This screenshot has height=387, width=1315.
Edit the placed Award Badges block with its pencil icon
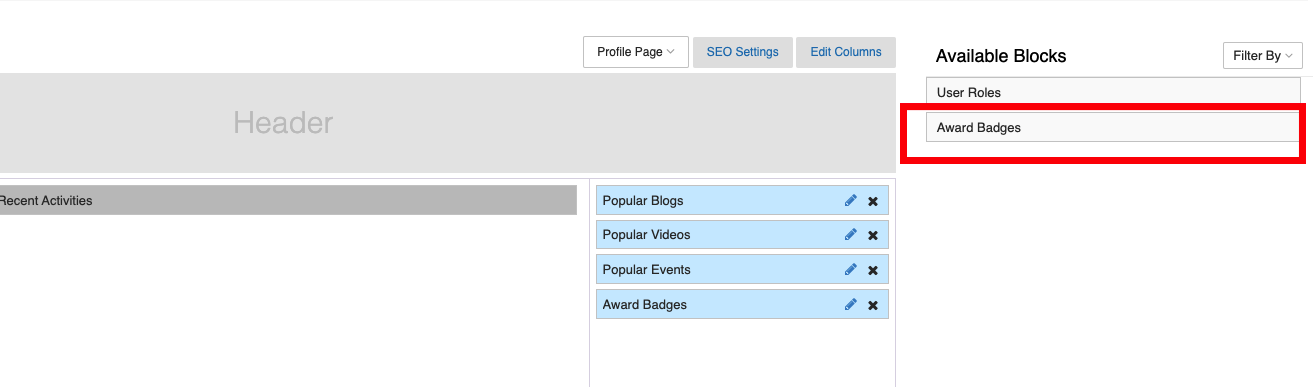click(x=851, y=305)
